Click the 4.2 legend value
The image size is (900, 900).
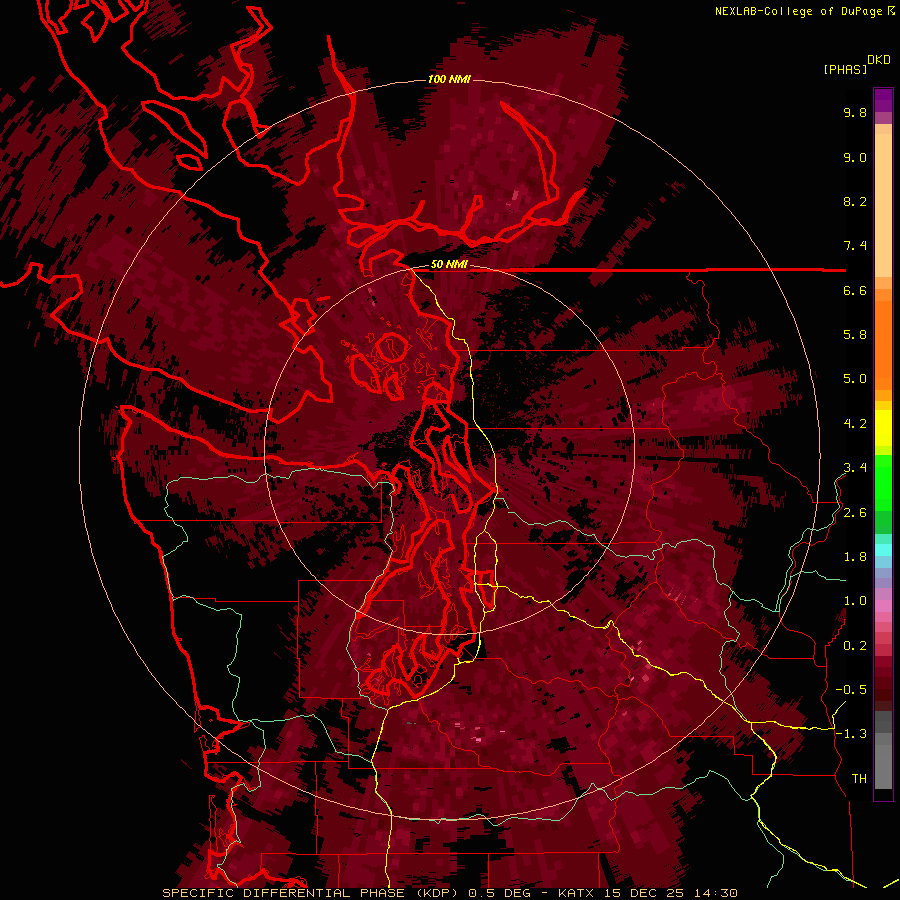[855, 424]
